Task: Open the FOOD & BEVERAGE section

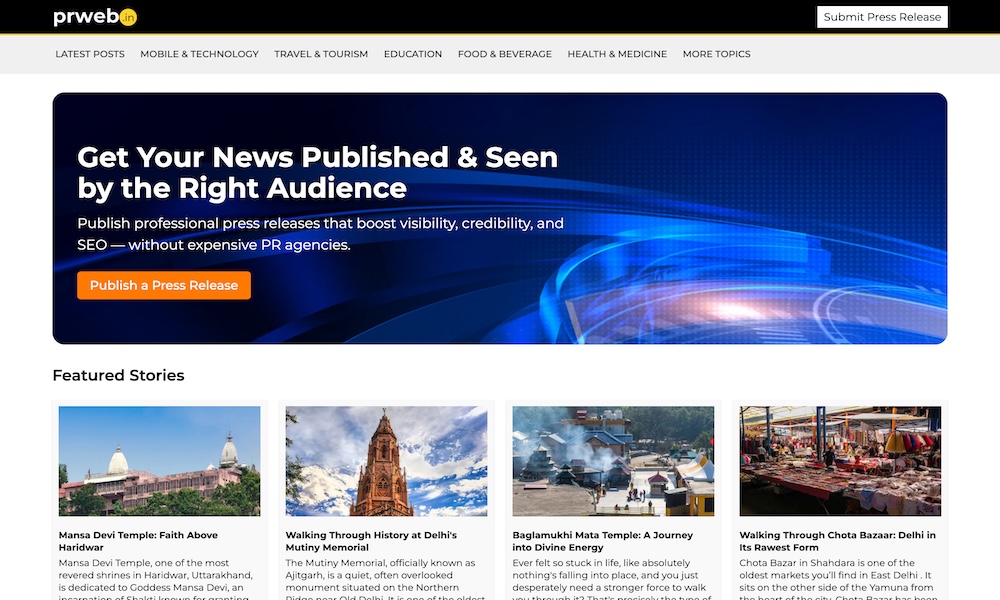Action: 505,54
